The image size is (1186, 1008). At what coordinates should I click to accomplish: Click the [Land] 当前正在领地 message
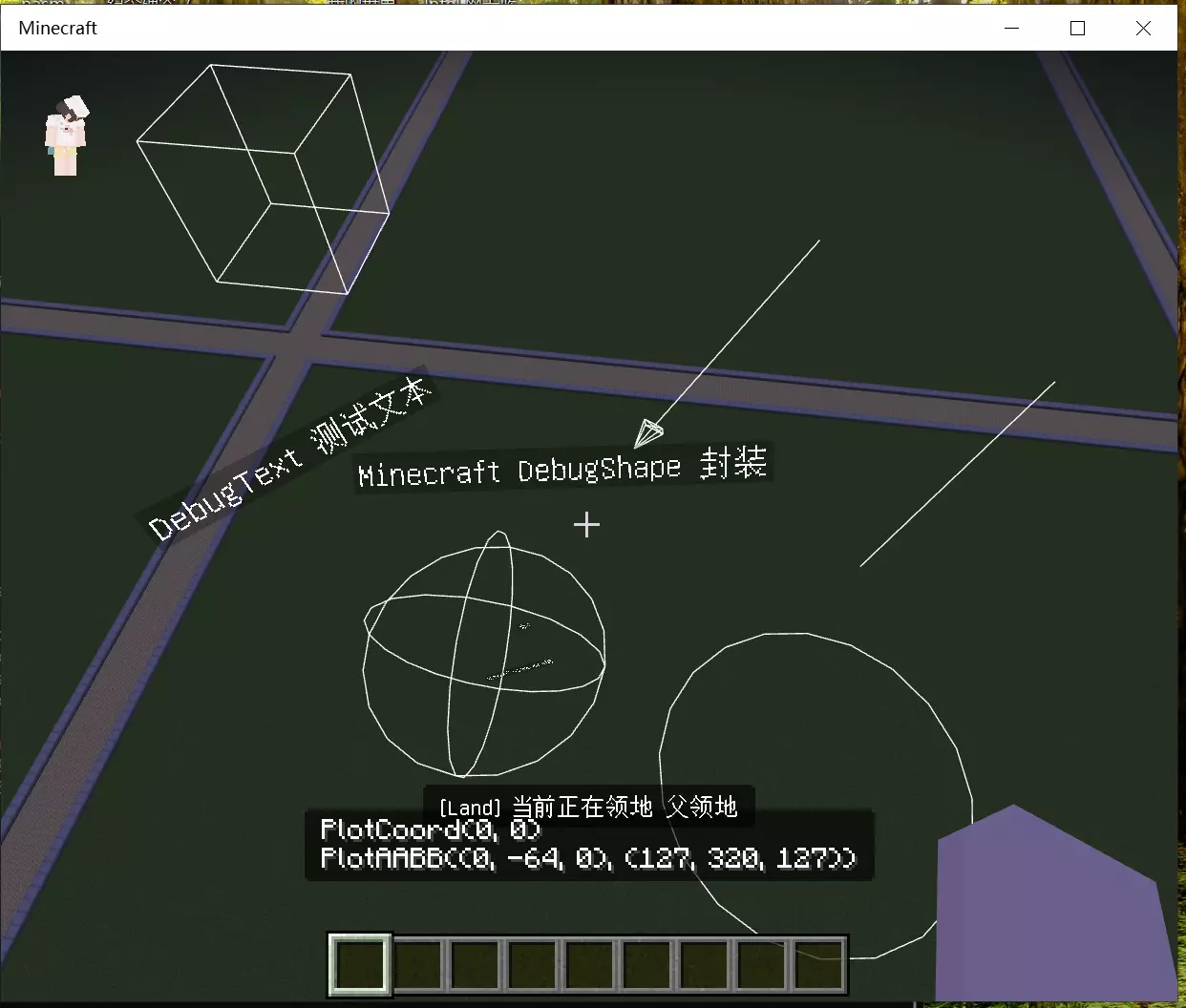588,807
